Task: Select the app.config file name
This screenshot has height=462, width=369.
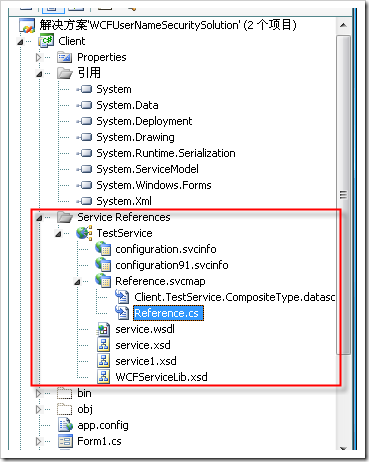Action: click(103, 425)
